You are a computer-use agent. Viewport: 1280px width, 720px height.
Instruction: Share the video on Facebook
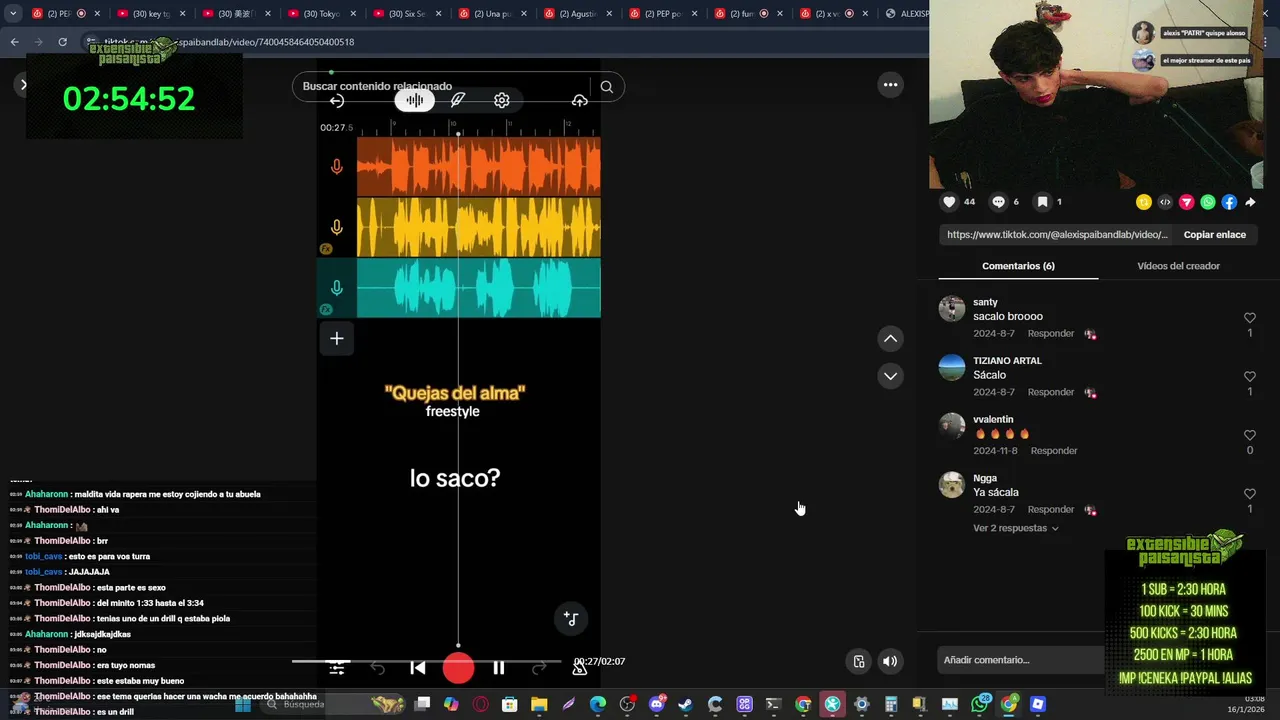(1229, 202)
